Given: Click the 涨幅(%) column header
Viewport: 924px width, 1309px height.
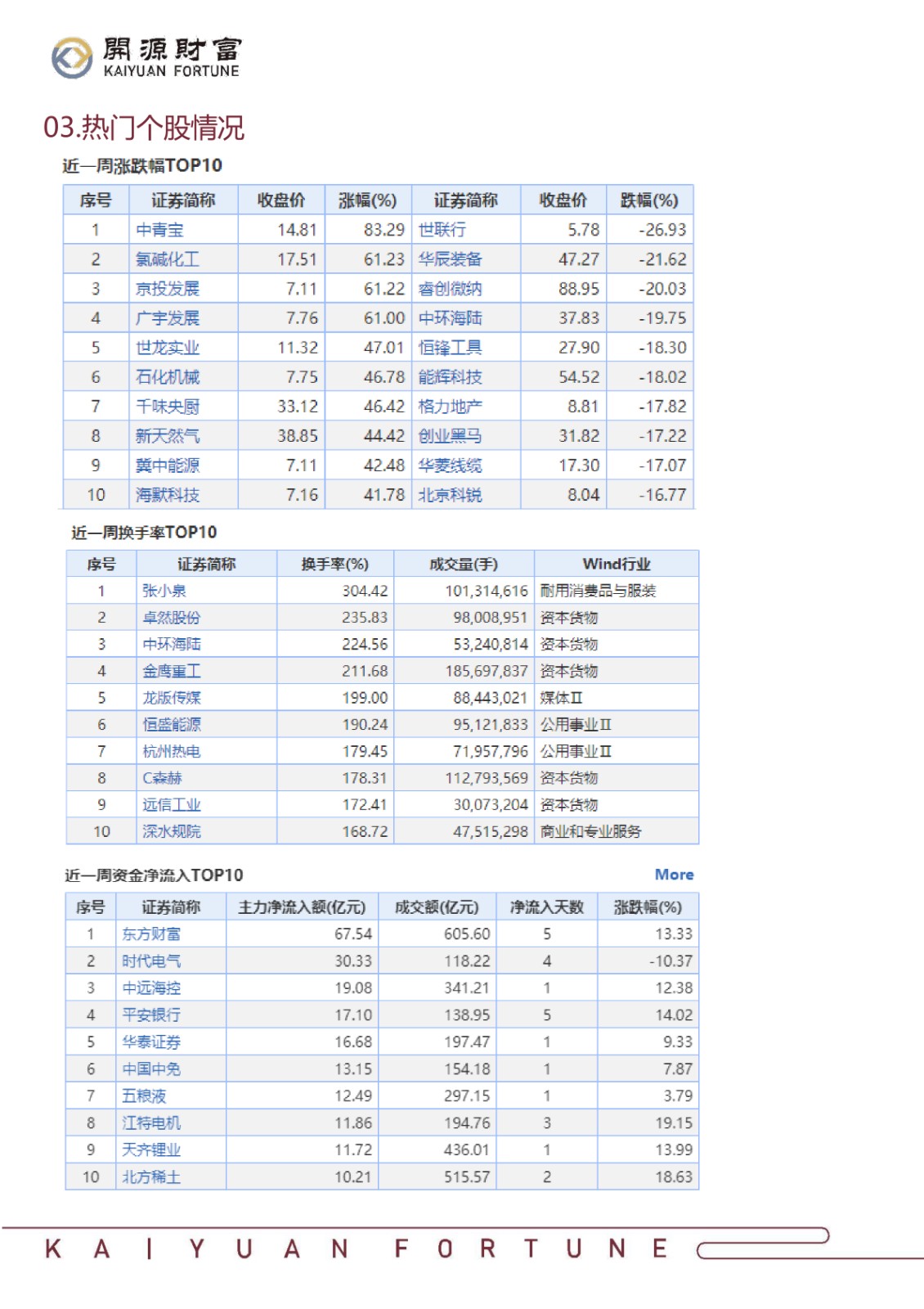Looking at the screenshot, I should point(368,200).
